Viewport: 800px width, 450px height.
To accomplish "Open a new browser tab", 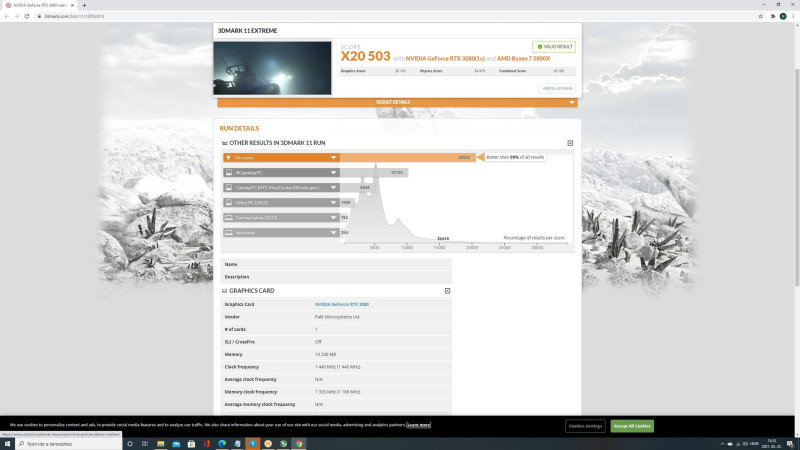I will (84, 5).
